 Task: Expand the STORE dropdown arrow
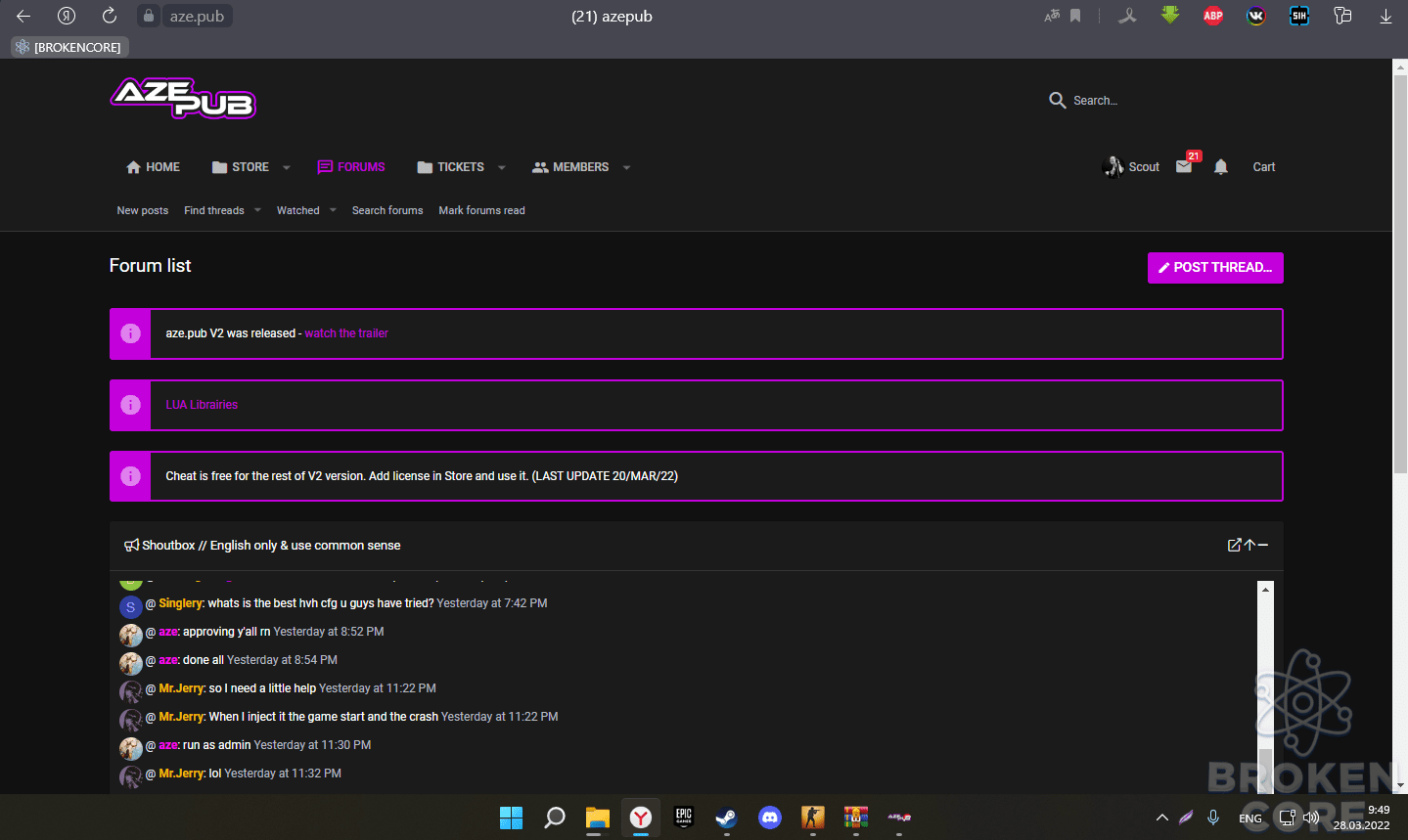[287, 167]
